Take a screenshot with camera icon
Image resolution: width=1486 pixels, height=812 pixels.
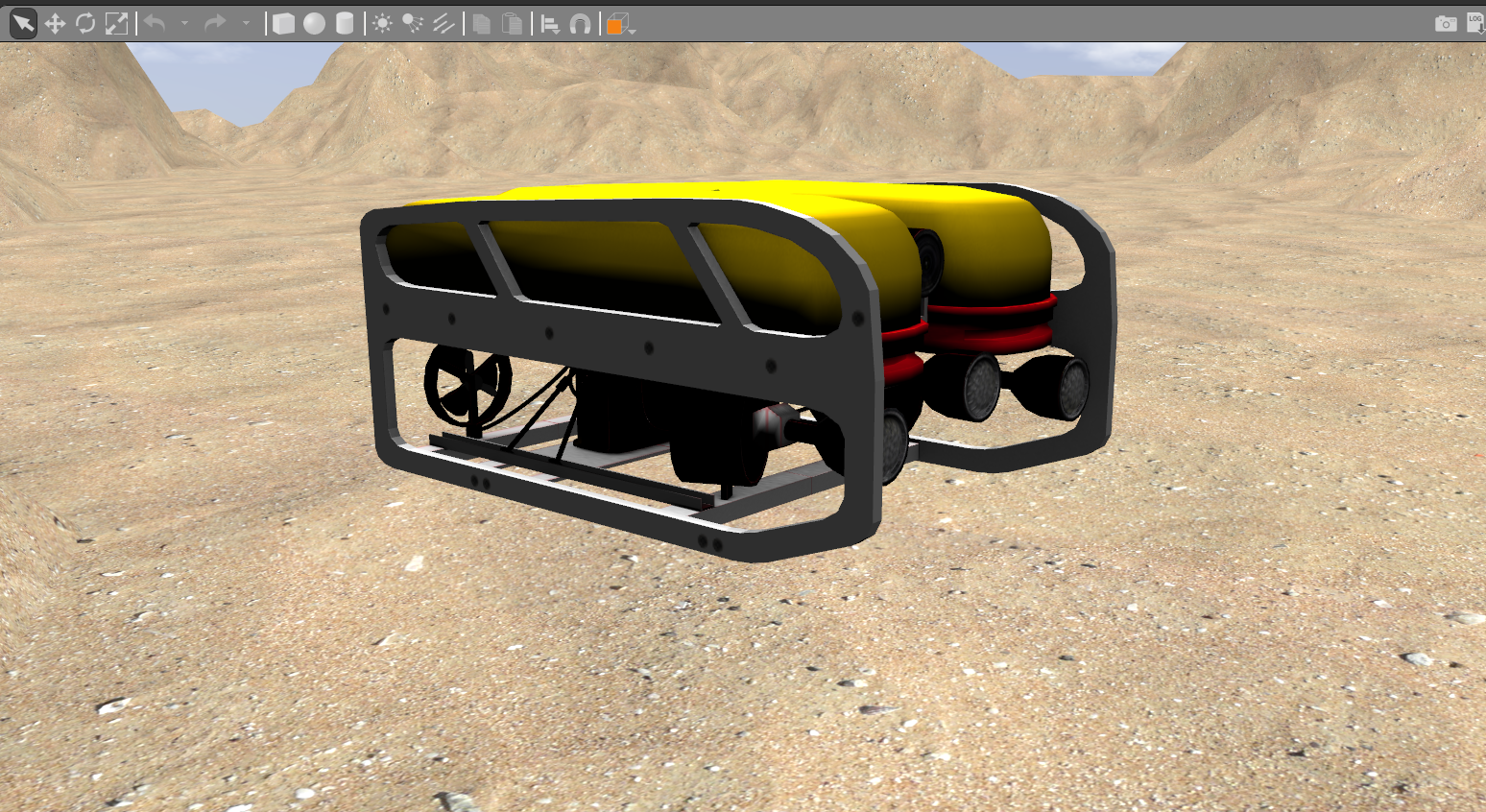click(1445, 23)
